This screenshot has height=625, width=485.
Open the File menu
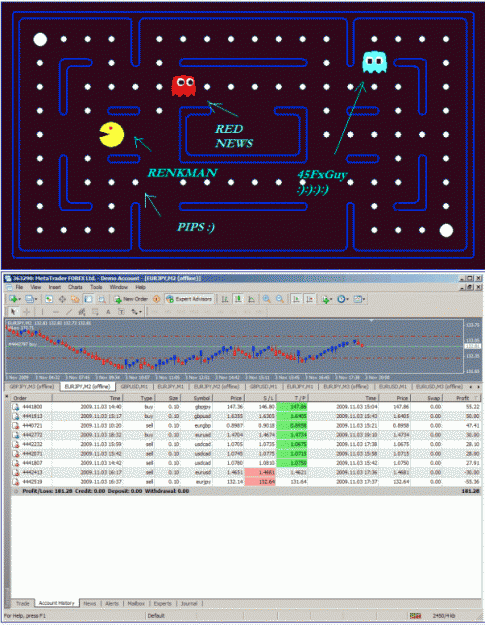(19, 287)
